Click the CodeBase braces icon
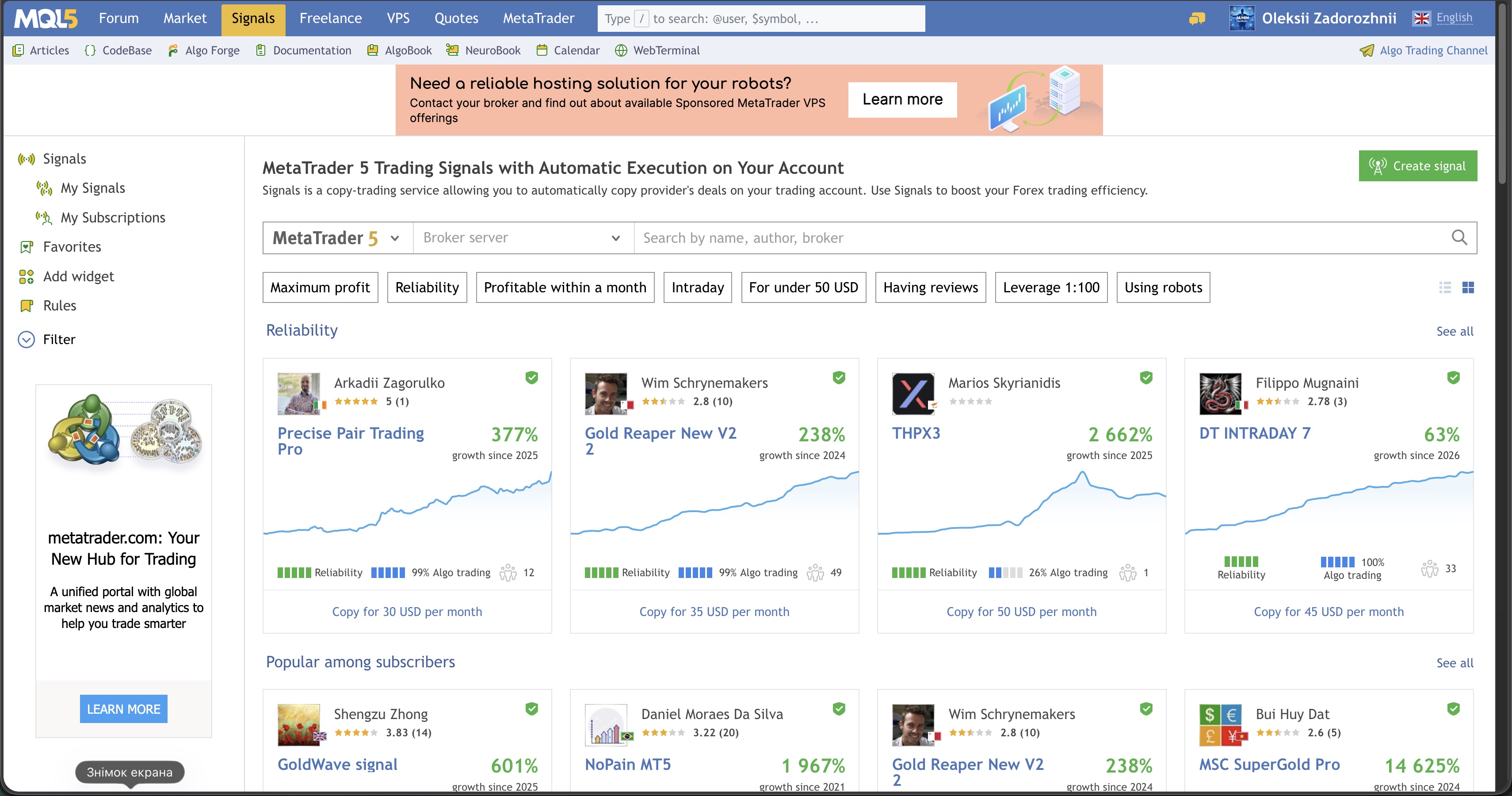 pyautogui.click(x=90, y=50)
